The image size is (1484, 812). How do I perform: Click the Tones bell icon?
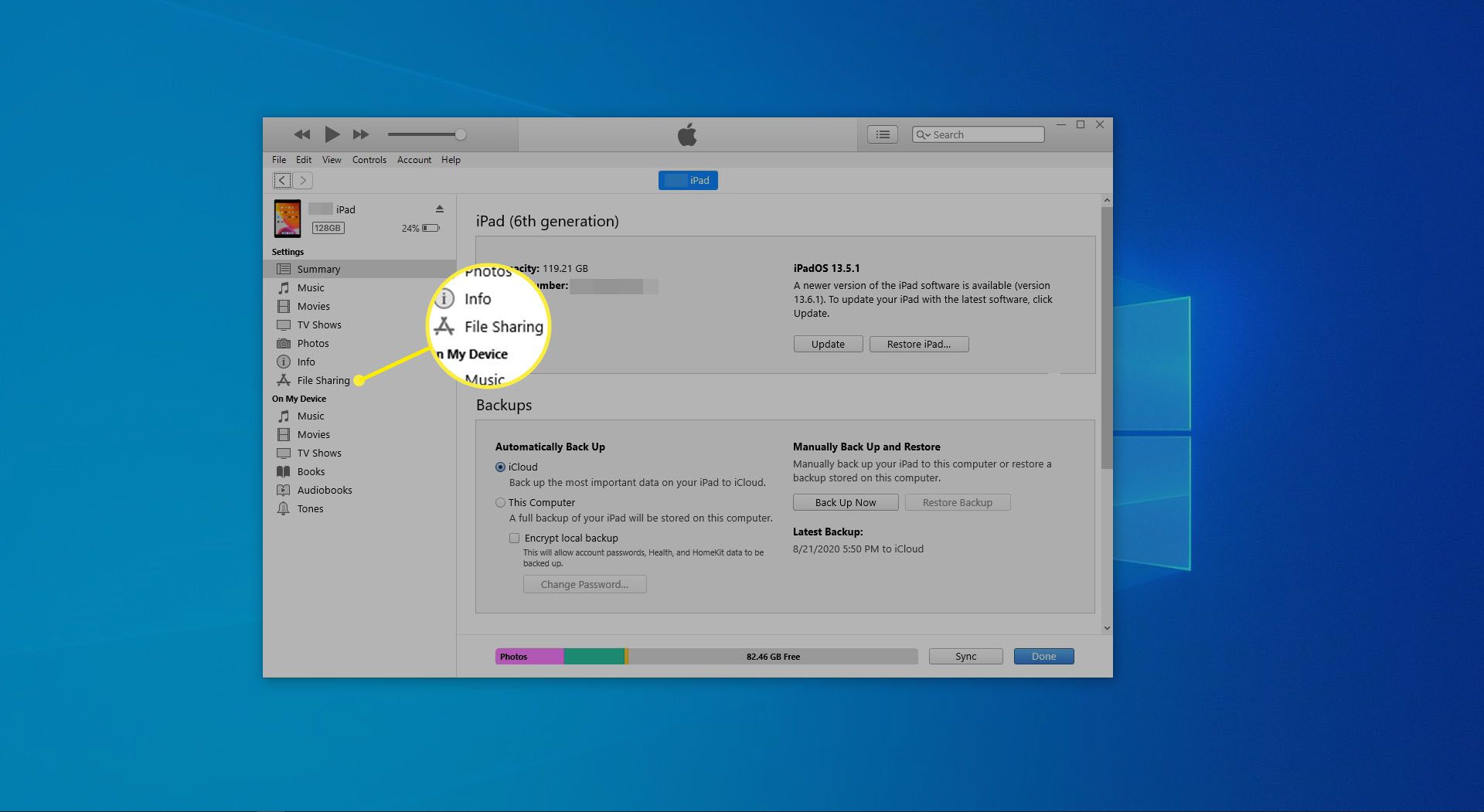[x=284, y=508]
